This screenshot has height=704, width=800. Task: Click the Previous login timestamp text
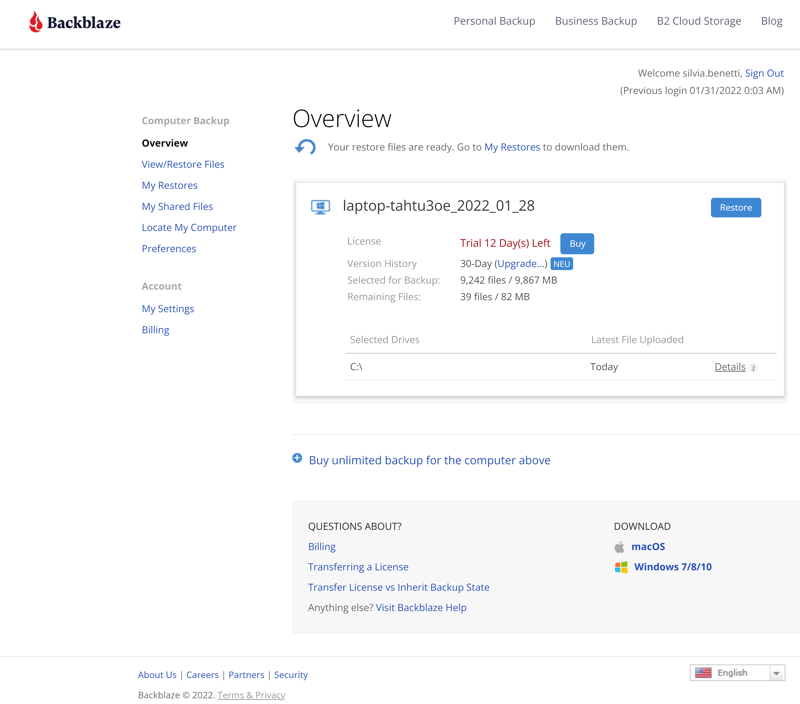coord(702,91)
